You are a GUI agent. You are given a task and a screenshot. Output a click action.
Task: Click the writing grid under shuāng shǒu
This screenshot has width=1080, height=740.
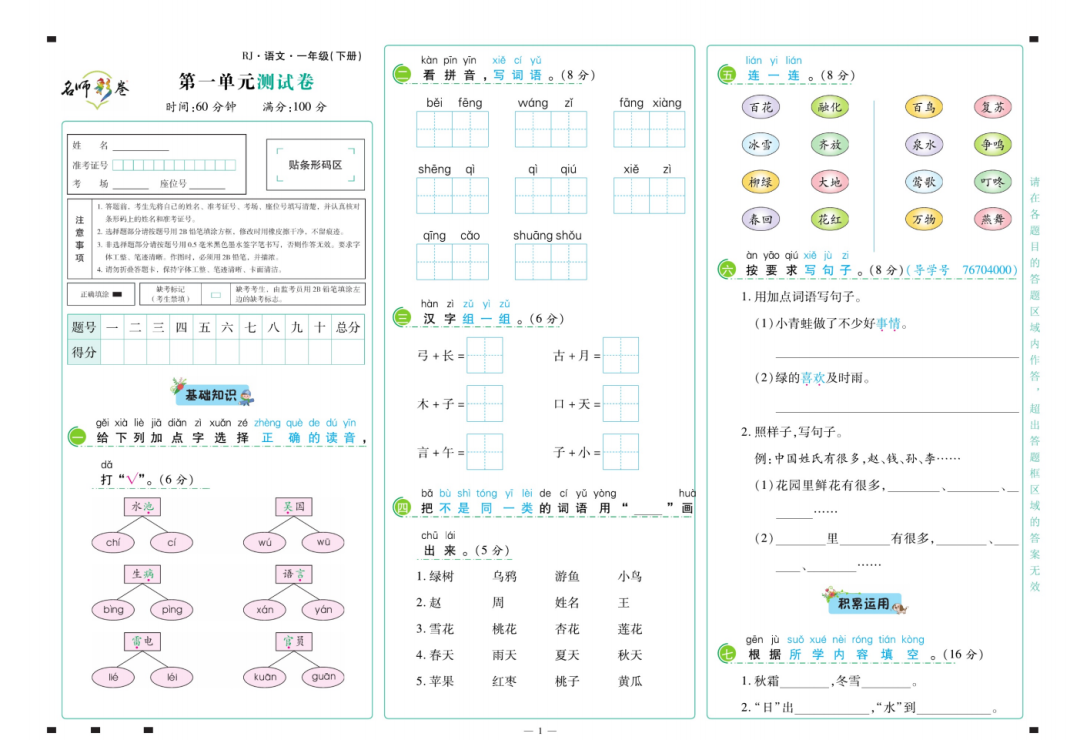[551, 262]
